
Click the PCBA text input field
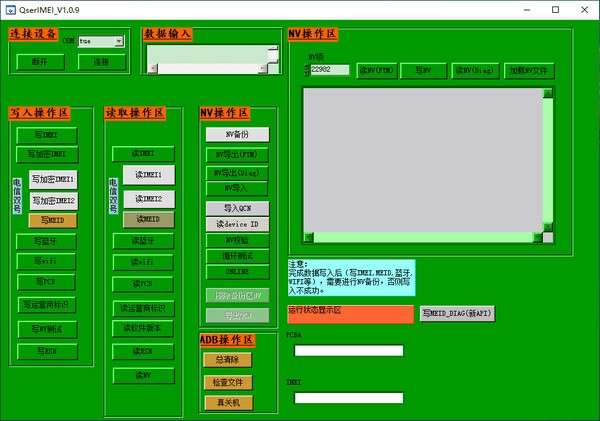(x=349, y=351)
